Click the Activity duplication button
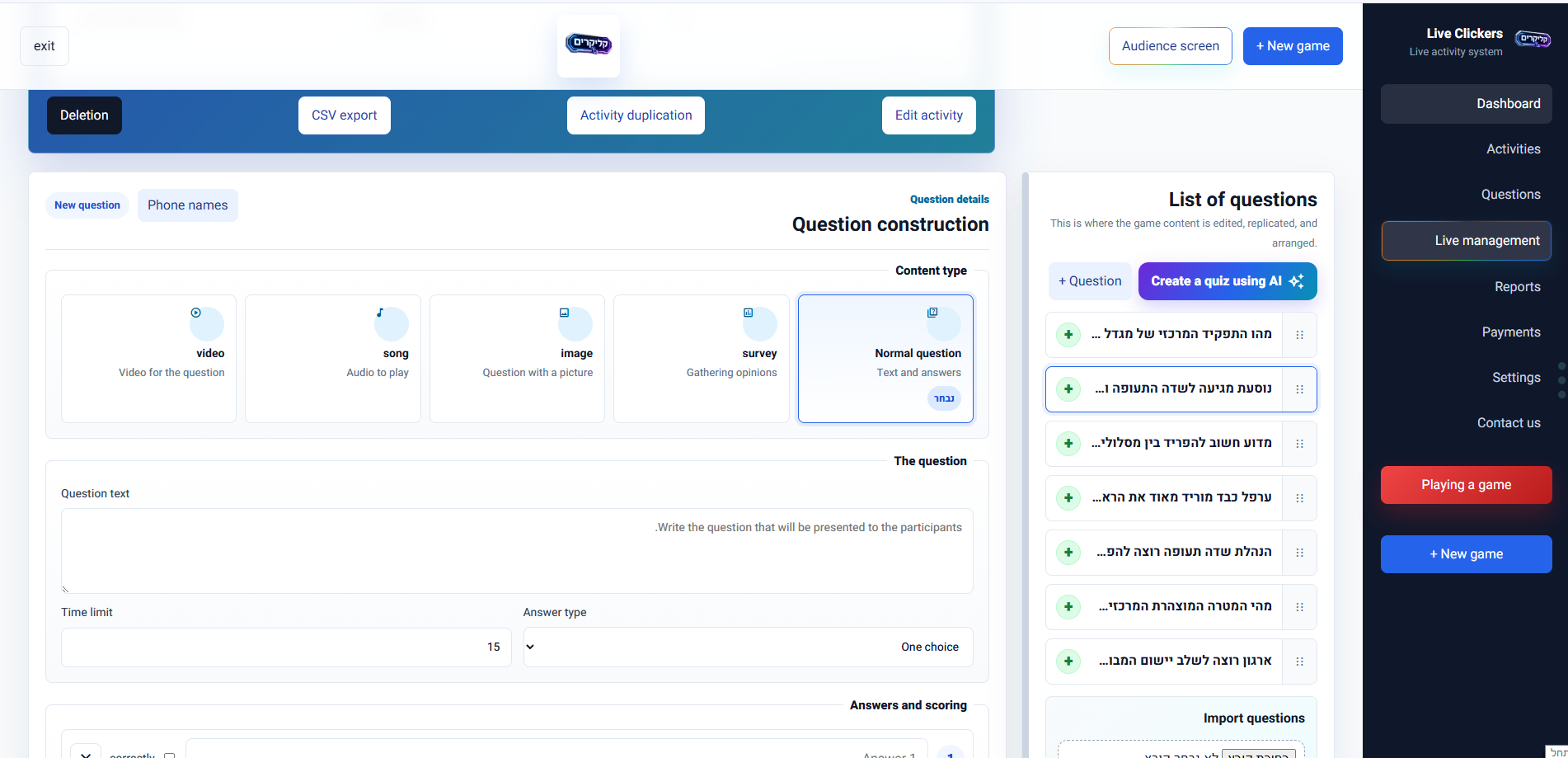The width and height of the screenshot is (1568, 758). (636, 115)
